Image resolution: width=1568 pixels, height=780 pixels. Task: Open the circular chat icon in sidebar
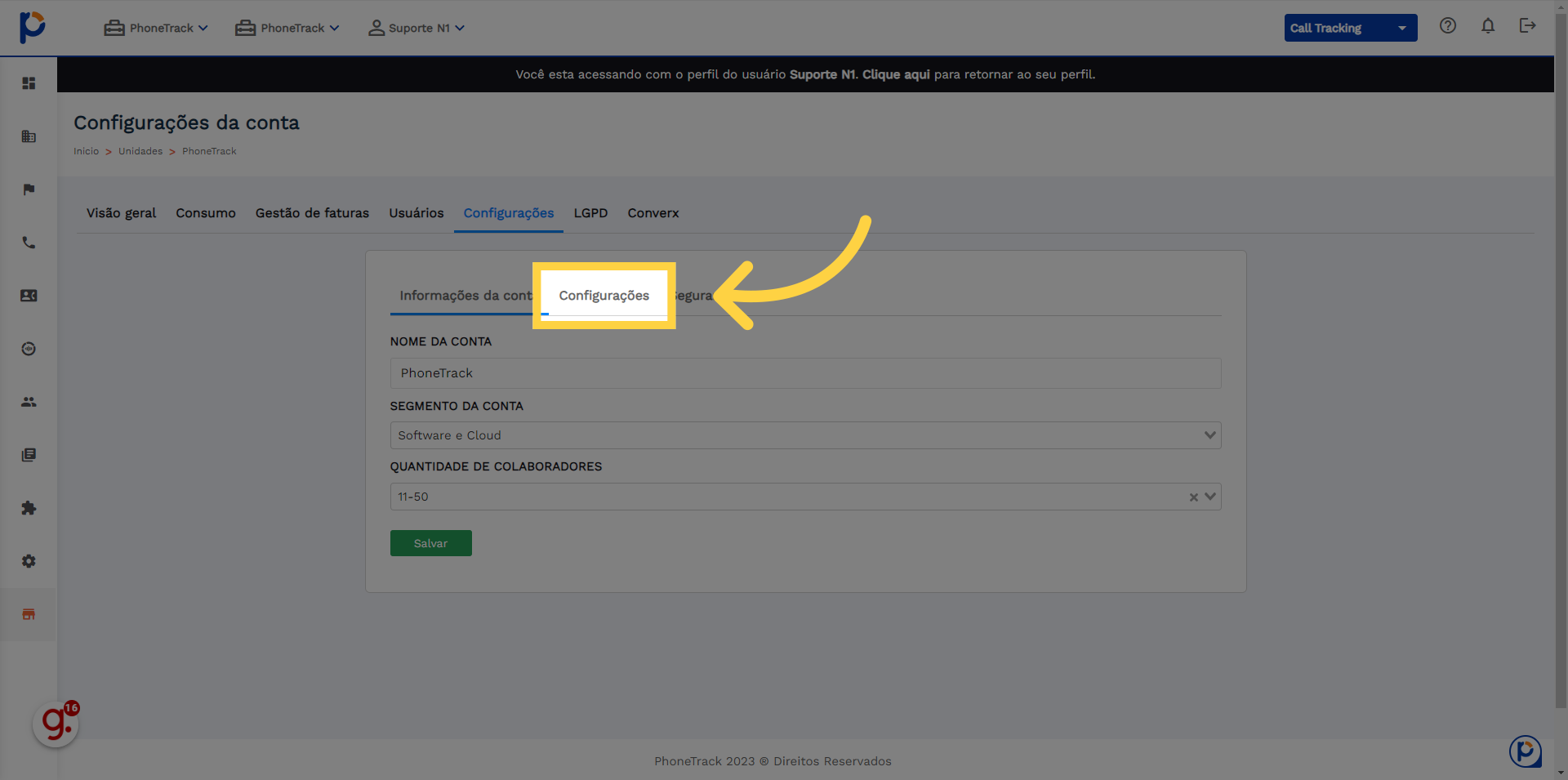click(29, 349)
